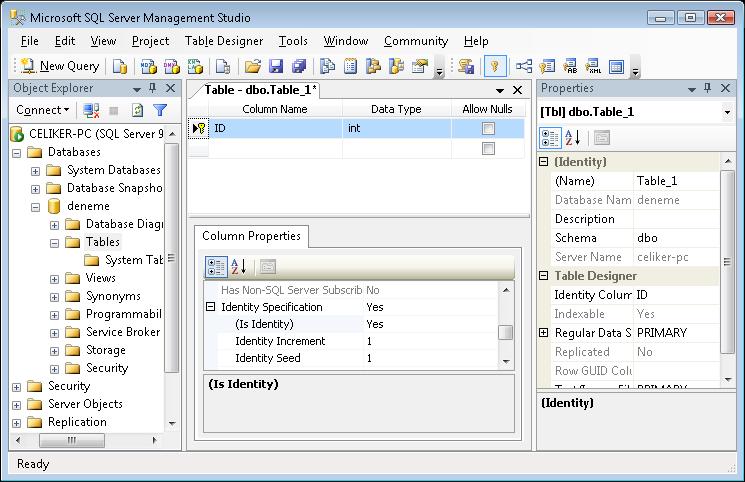
Task: Click the Filter funnel in Object Explorer
Action: (x=160, y=110)
